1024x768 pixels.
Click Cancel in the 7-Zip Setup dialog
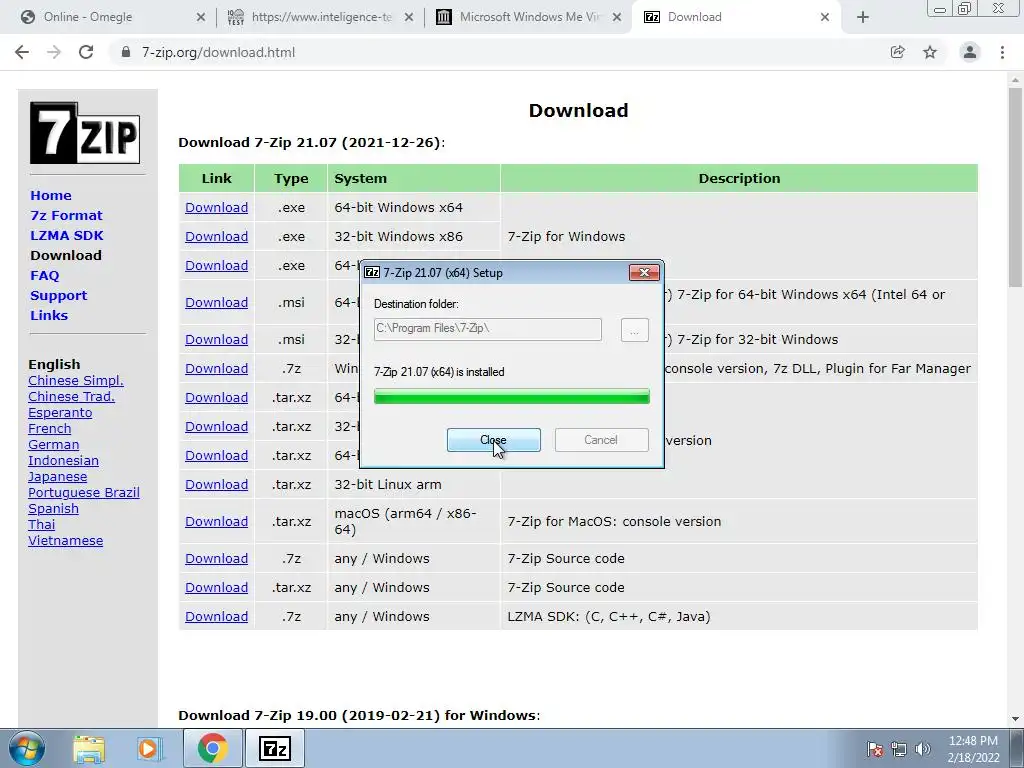[x=601, y=440]
